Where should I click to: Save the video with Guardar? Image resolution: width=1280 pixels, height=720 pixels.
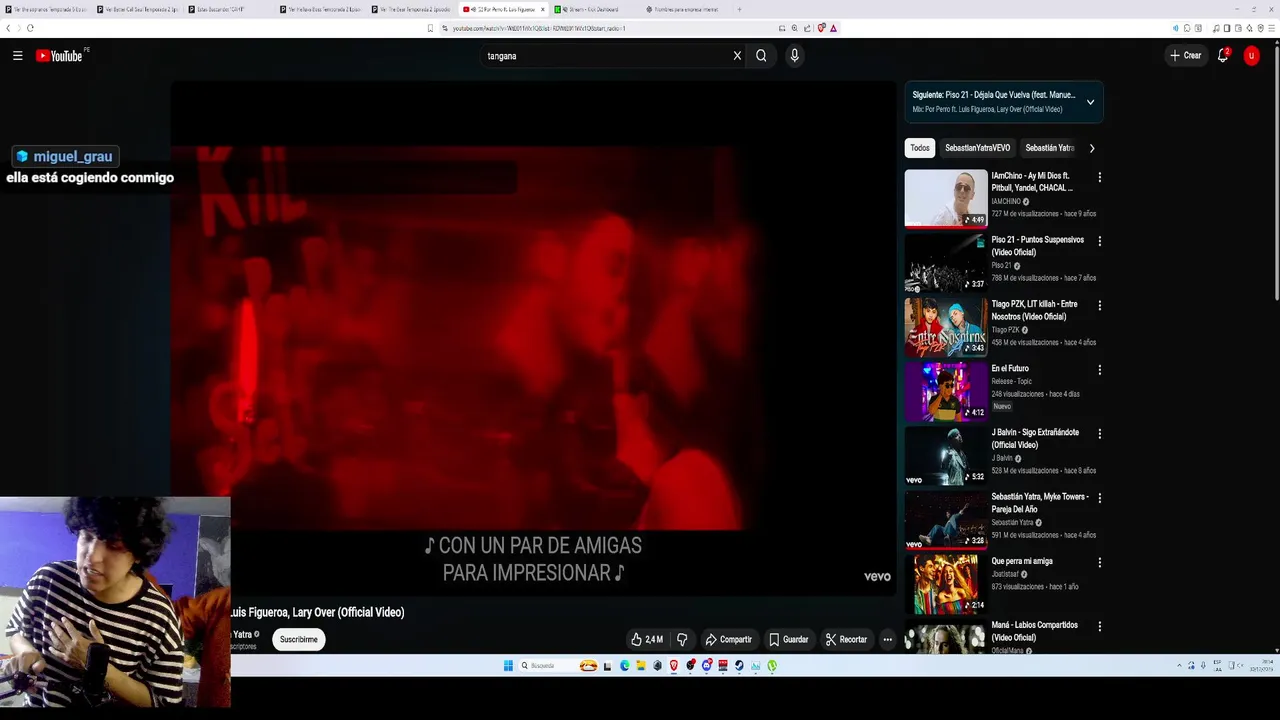click(788, 639)
